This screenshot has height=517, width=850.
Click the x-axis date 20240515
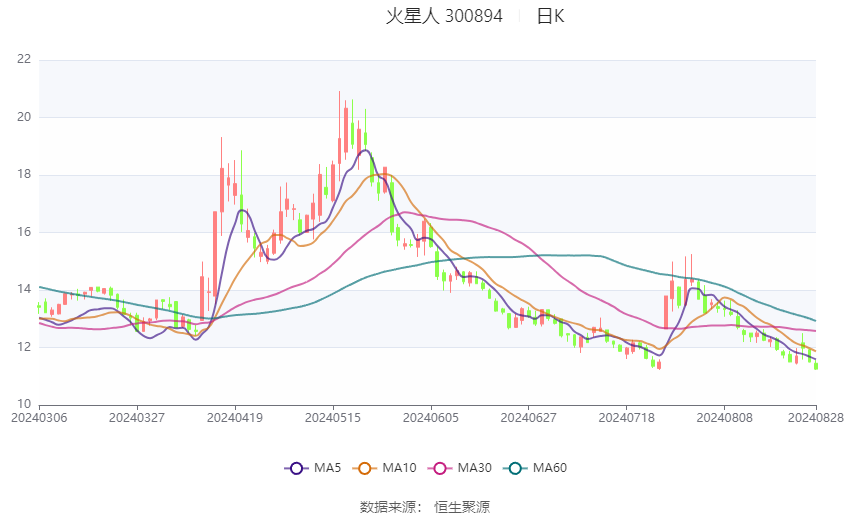[x=333, y=418]
